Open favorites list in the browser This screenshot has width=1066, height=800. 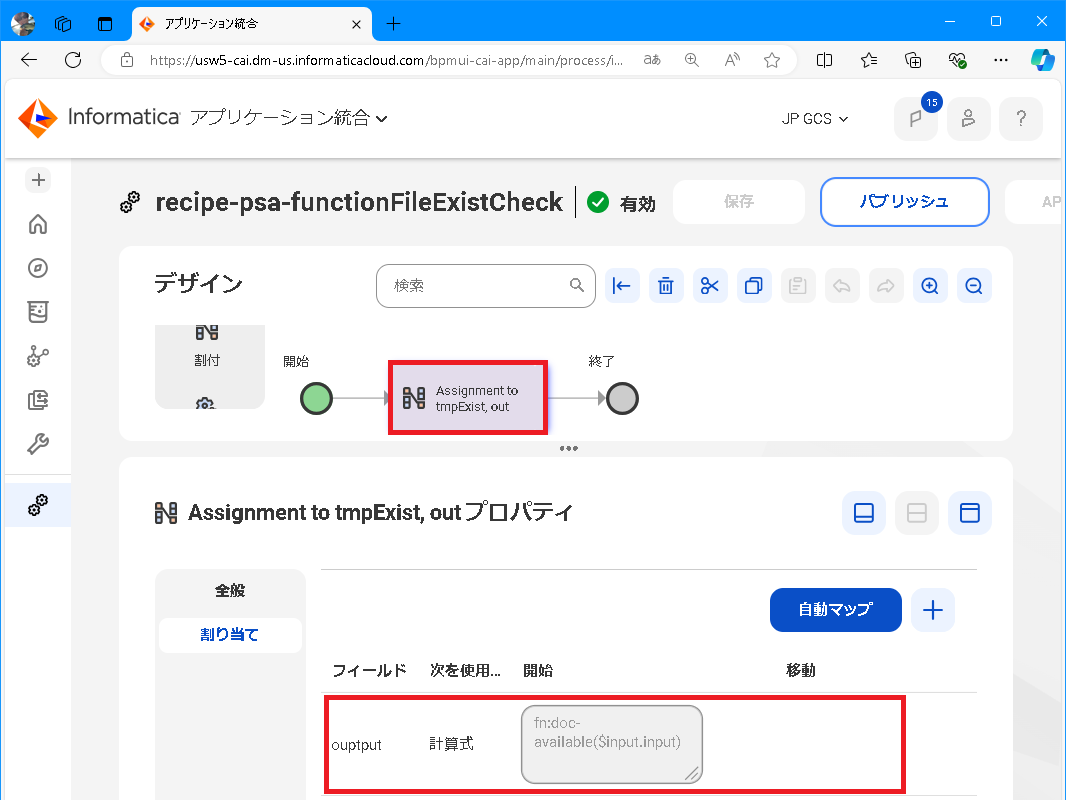point(868,60)
